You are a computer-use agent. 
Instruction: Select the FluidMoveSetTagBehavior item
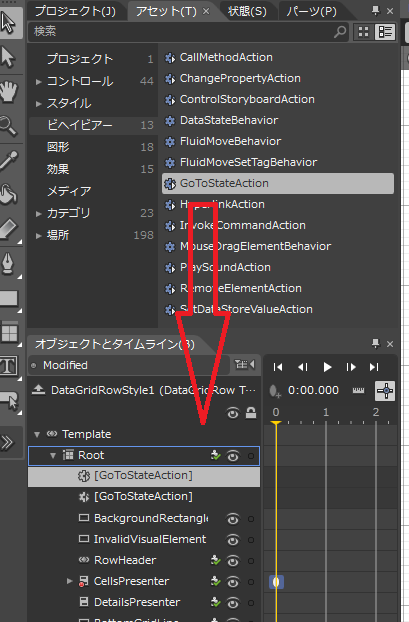click(x=248, y=162)
